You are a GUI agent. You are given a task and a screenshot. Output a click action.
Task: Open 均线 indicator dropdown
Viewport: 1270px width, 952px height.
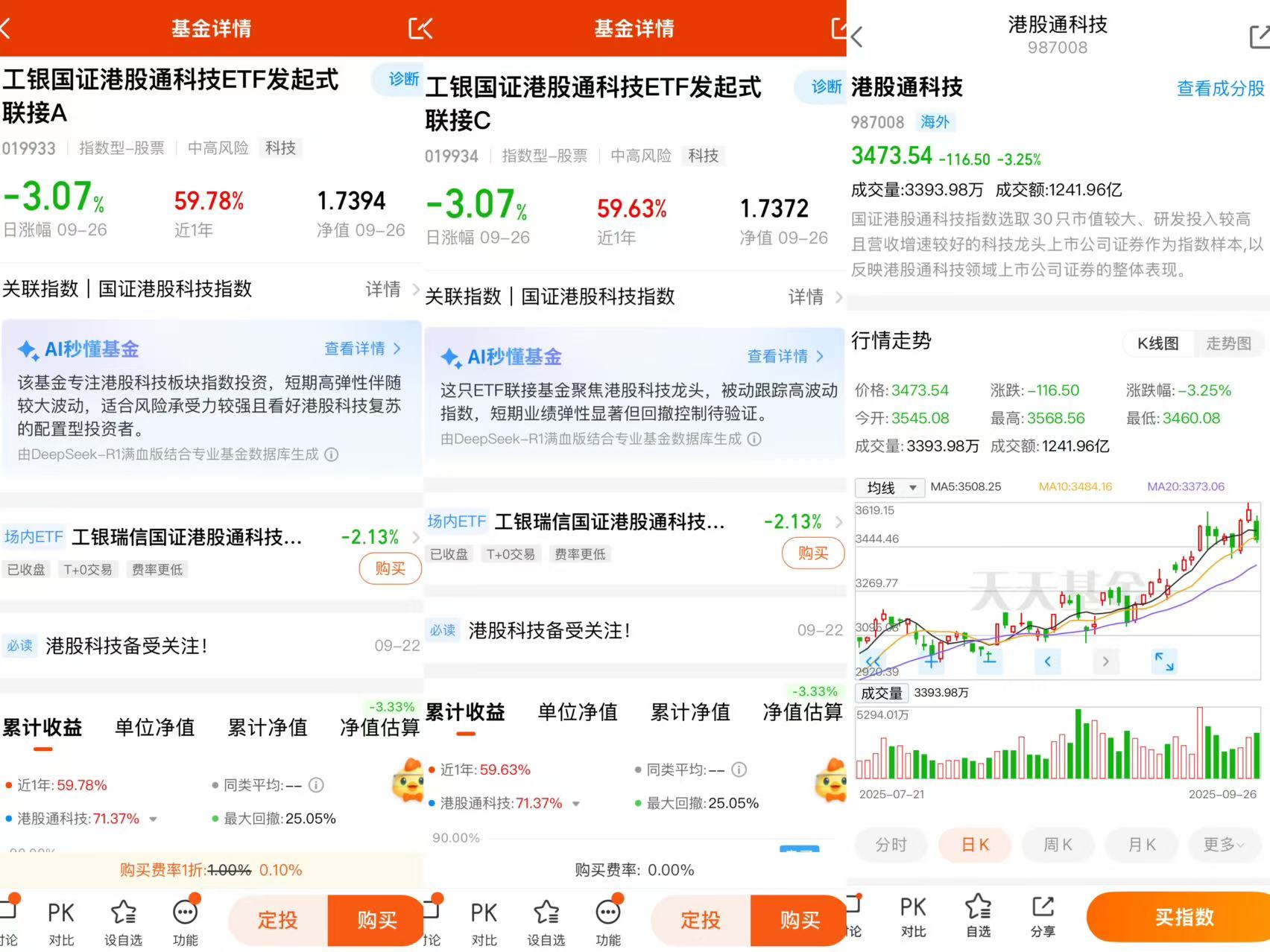pyautogui.click(x=890, y=487)
